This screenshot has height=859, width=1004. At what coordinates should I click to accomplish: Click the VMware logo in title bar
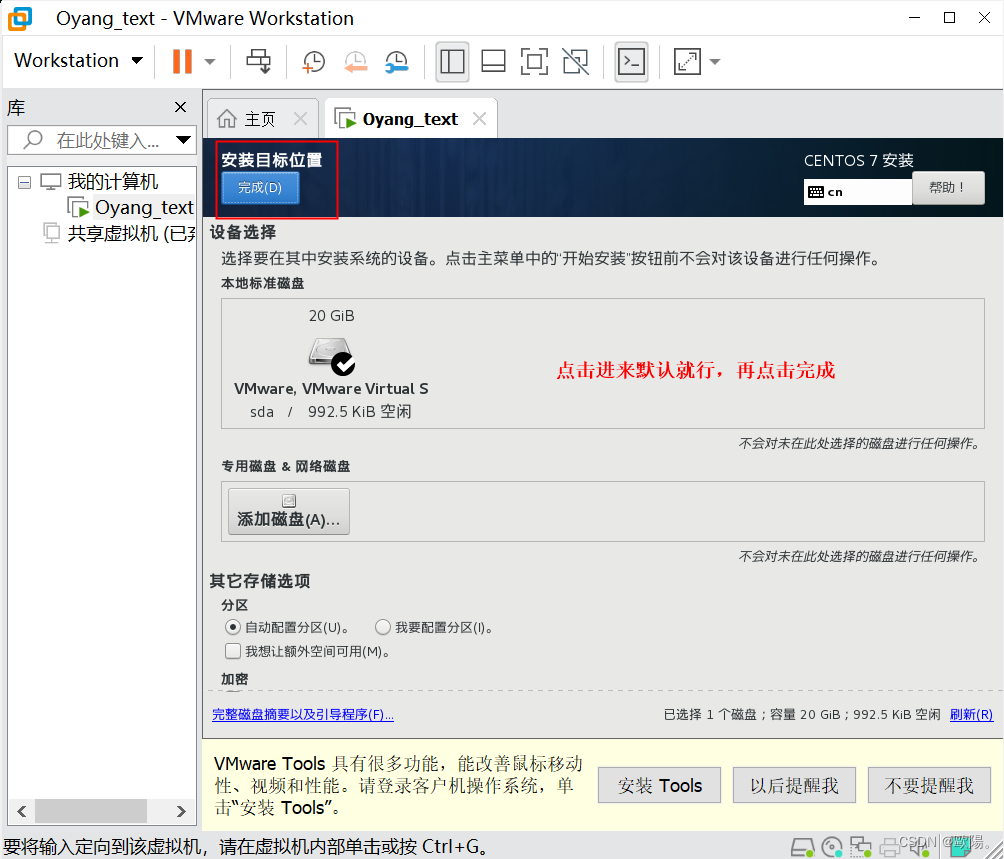coord(20,19)
